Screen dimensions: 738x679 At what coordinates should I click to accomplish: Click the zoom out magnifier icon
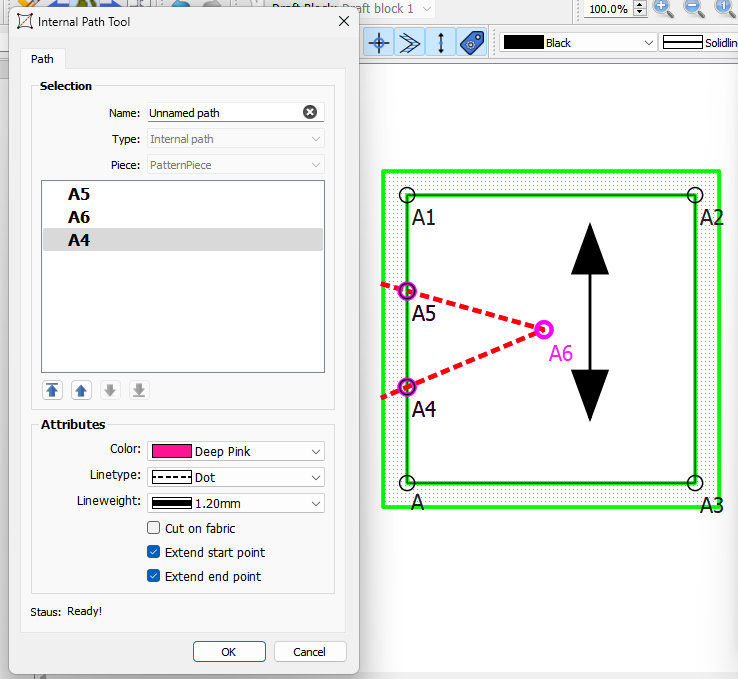click(692, 8)
